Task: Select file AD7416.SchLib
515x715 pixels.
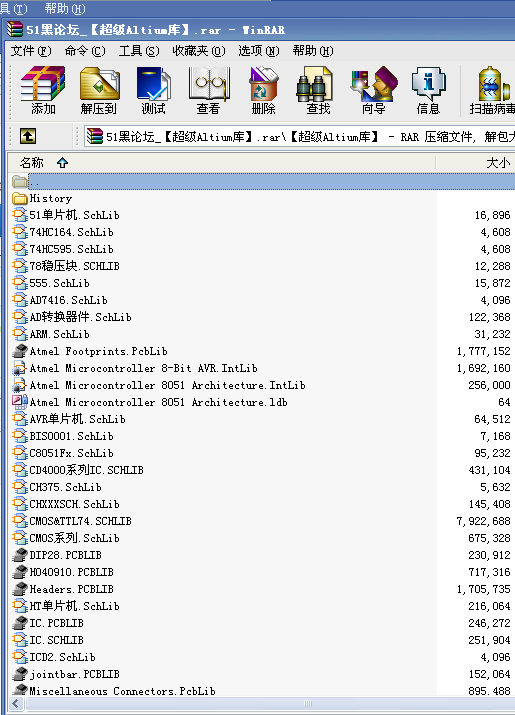Action: 68,300
